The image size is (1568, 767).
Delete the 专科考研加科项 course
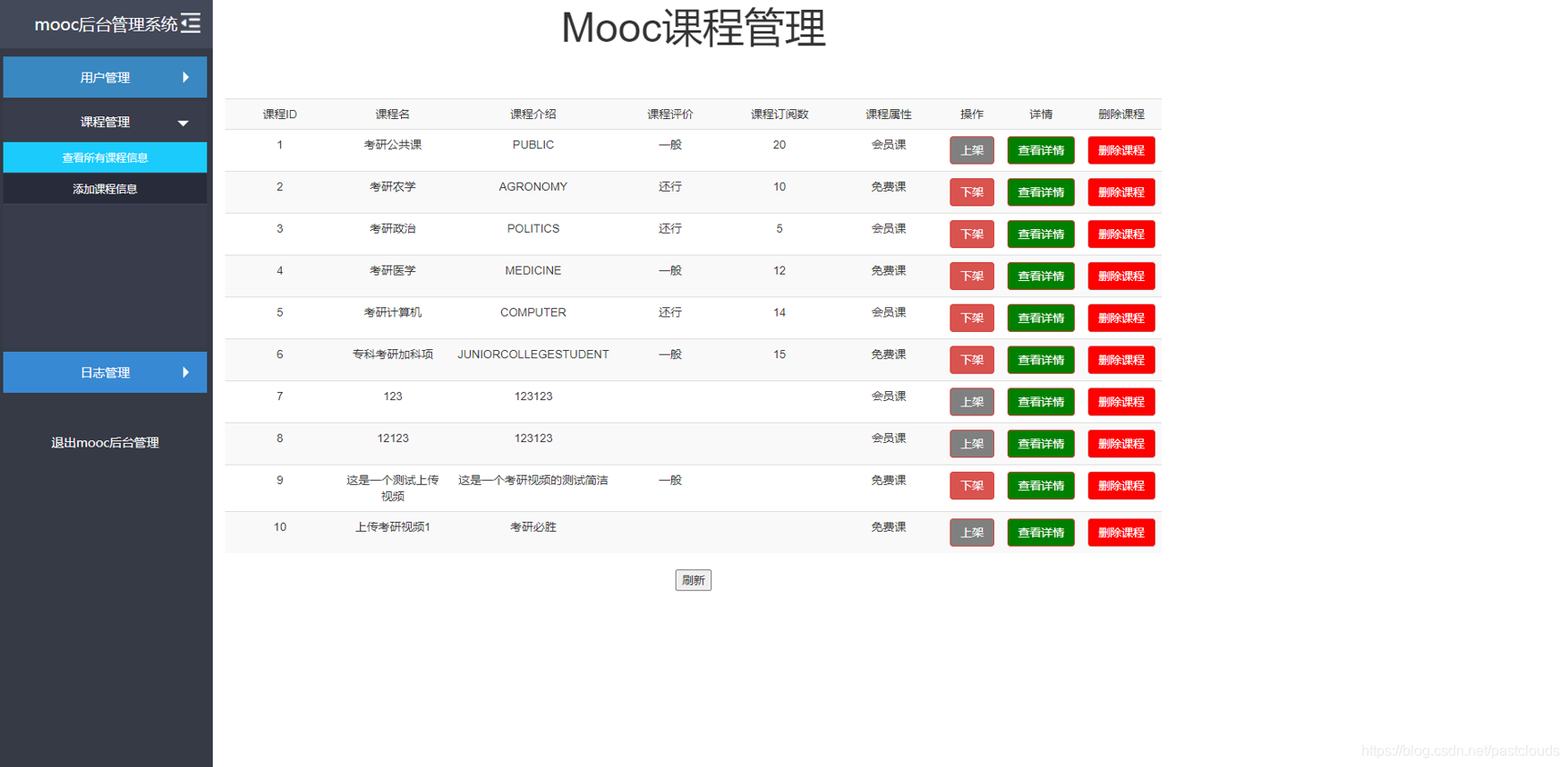tap(1121, 360)
